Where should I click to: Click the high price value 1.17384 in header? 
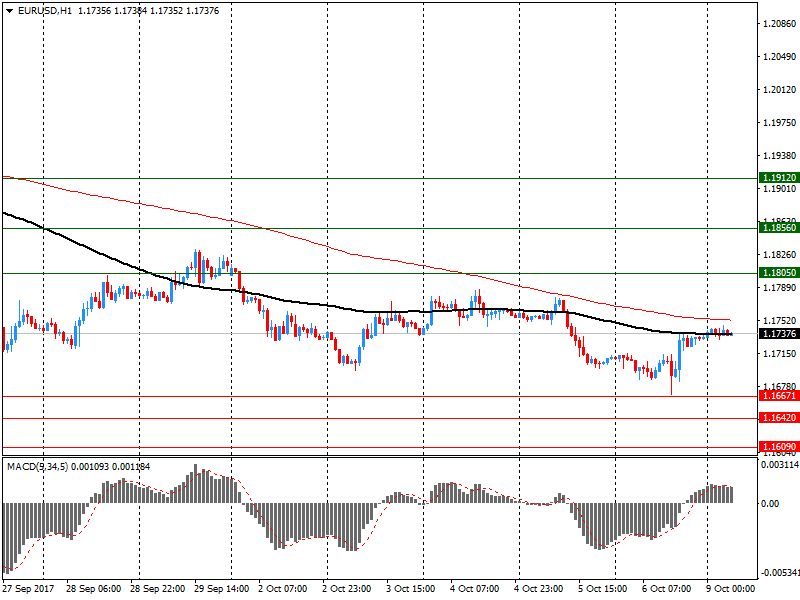click(x=131, y=11)
